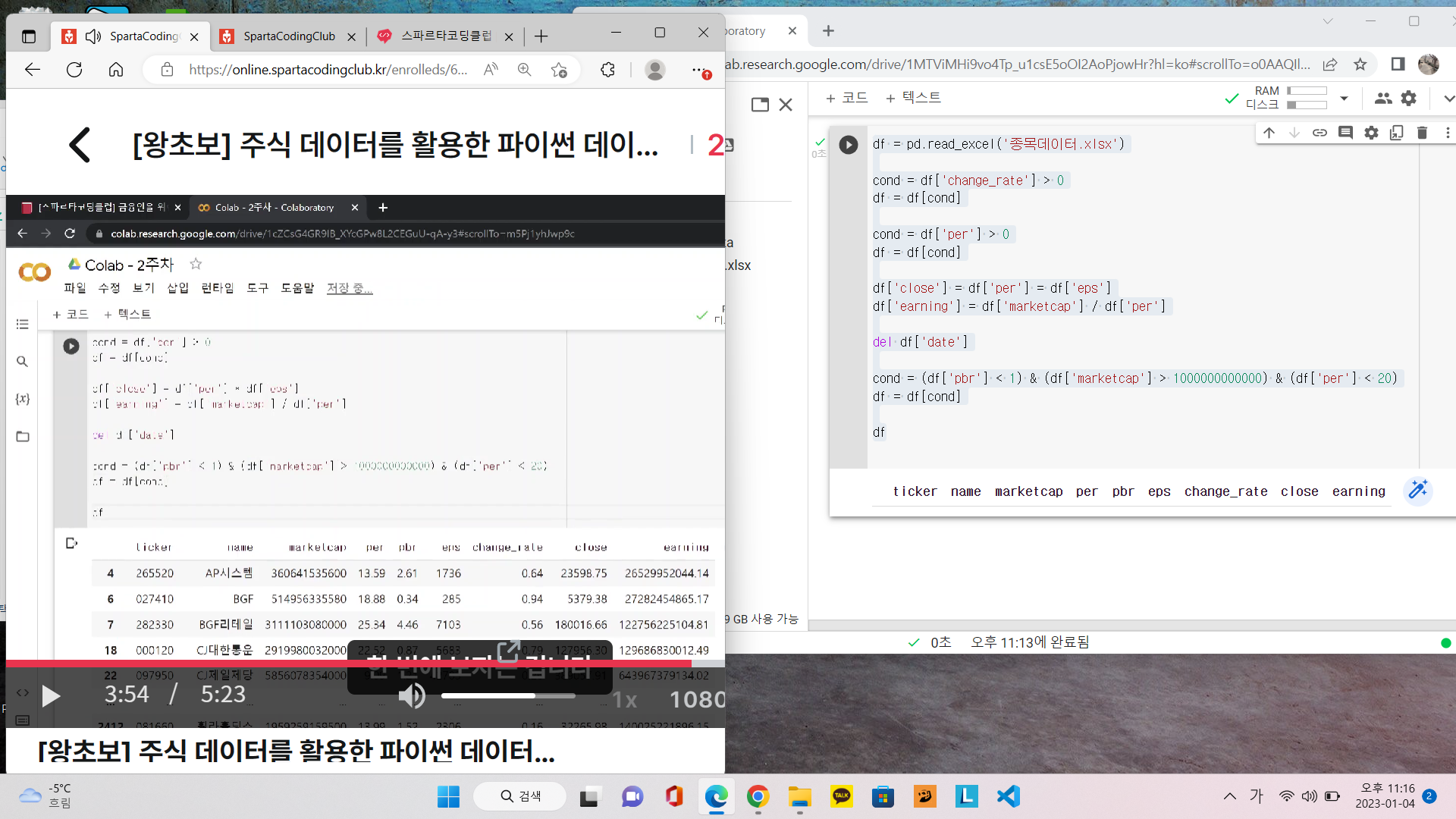Open Colab notebook settings gear
1456x819 pixels.
pos(1408,98)
